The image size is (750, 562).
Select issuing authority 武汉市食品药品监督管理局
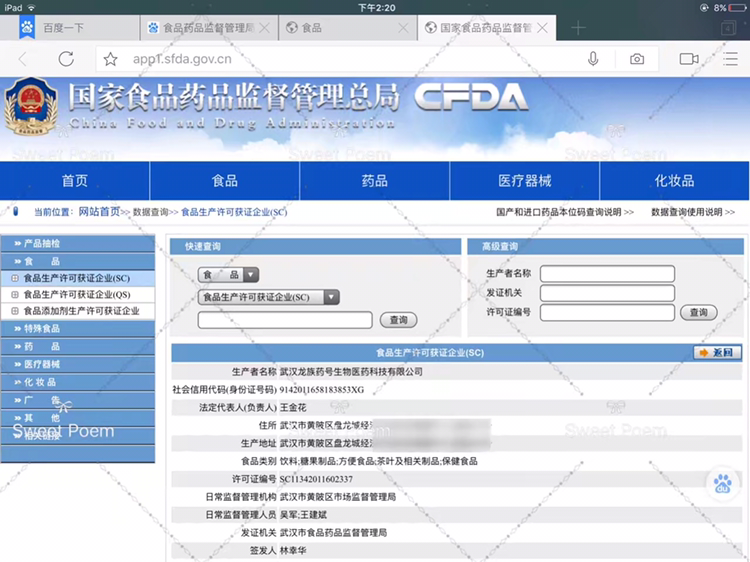click(x=333, y=533)
